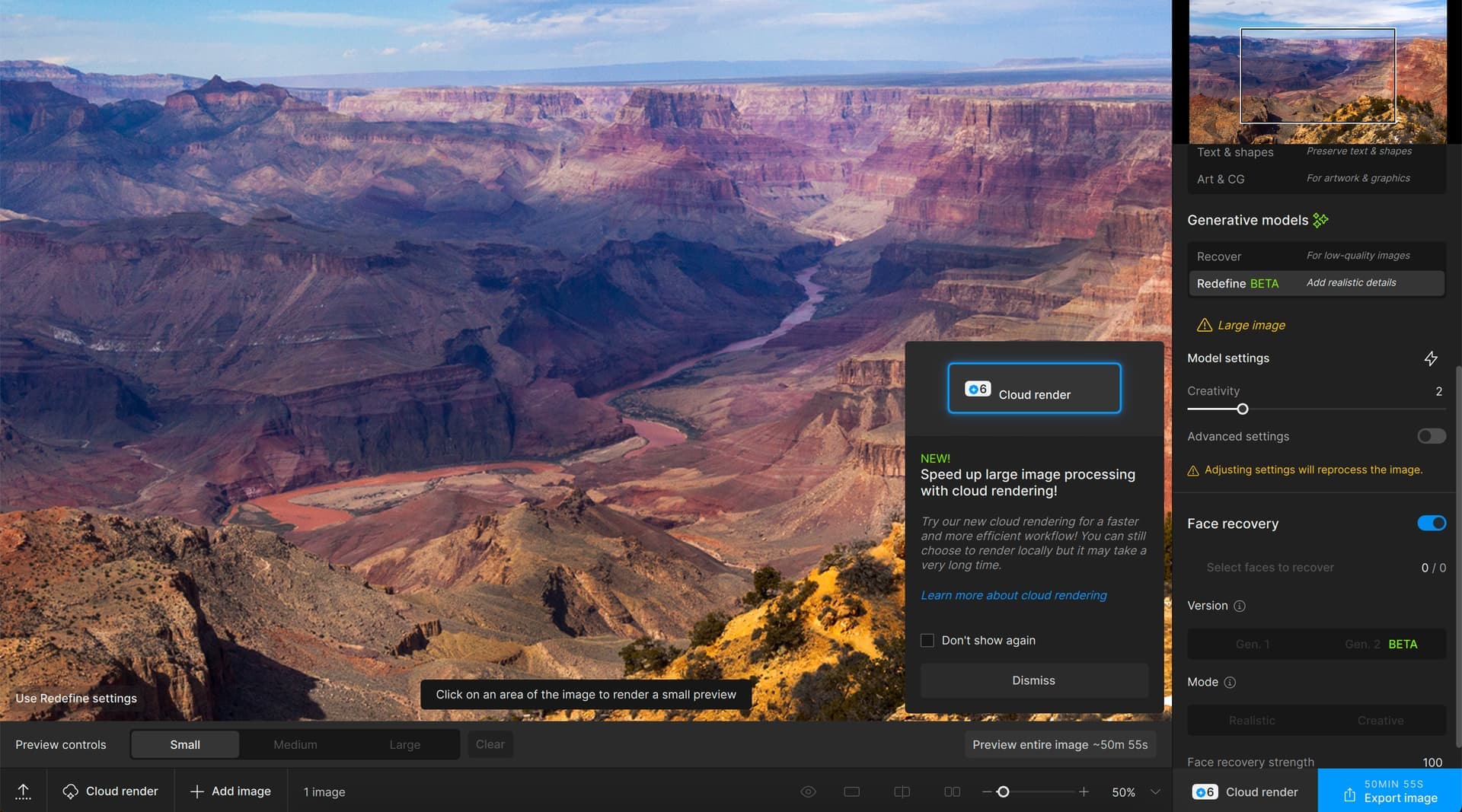Turn off the Face recovery toggle
The width and height of the screenshot is (1462, 812).
(1431, 523)
